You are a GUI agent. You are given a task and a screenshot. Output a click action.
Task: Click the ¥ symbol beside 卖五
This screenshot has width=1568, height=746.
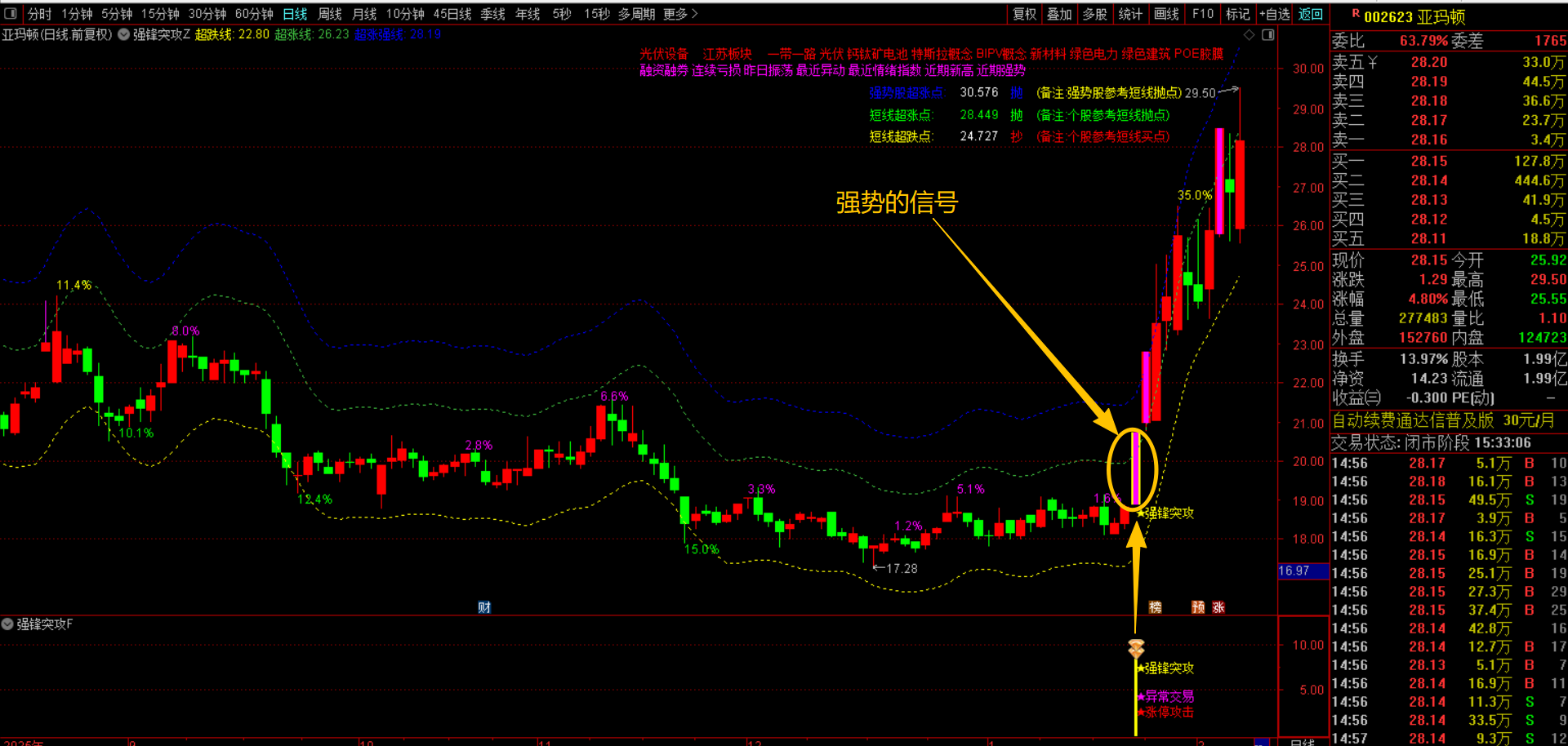click(x=1372, y=62)
